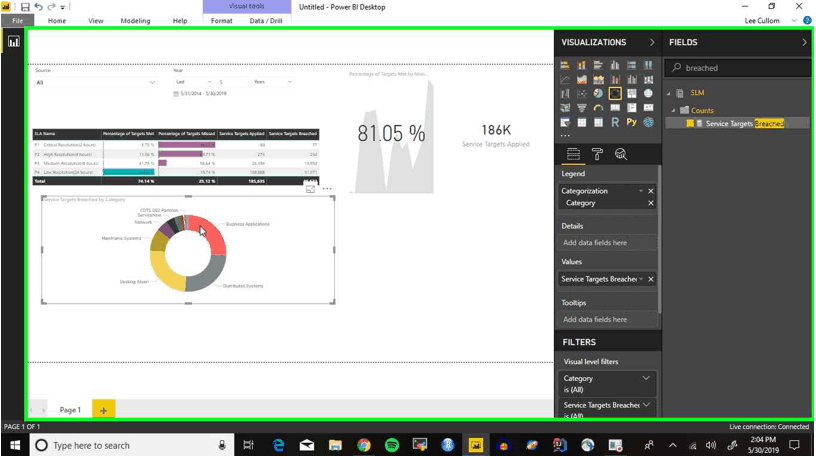
Task: Select the Stacked column chart visual
Action: pyautogui.click(x=581, y=65)
